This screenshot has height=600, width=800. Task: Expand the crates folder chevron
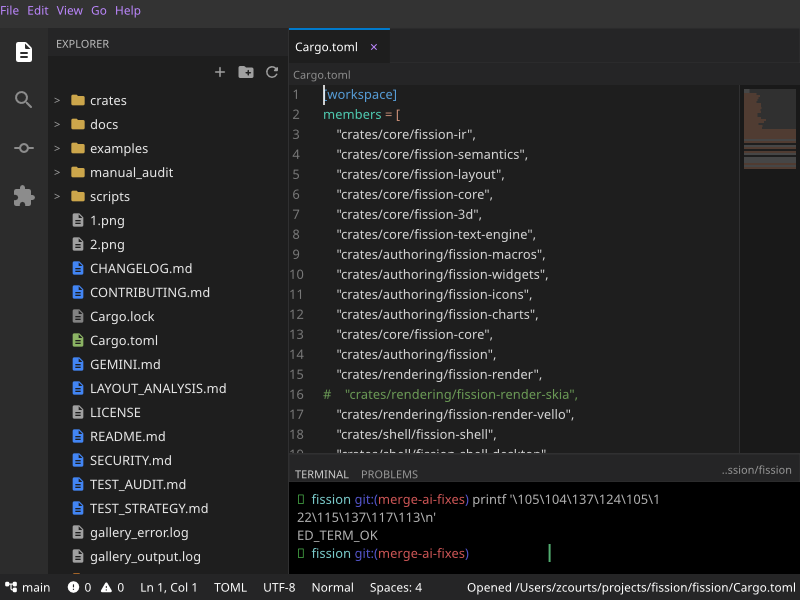click(57, 101)
